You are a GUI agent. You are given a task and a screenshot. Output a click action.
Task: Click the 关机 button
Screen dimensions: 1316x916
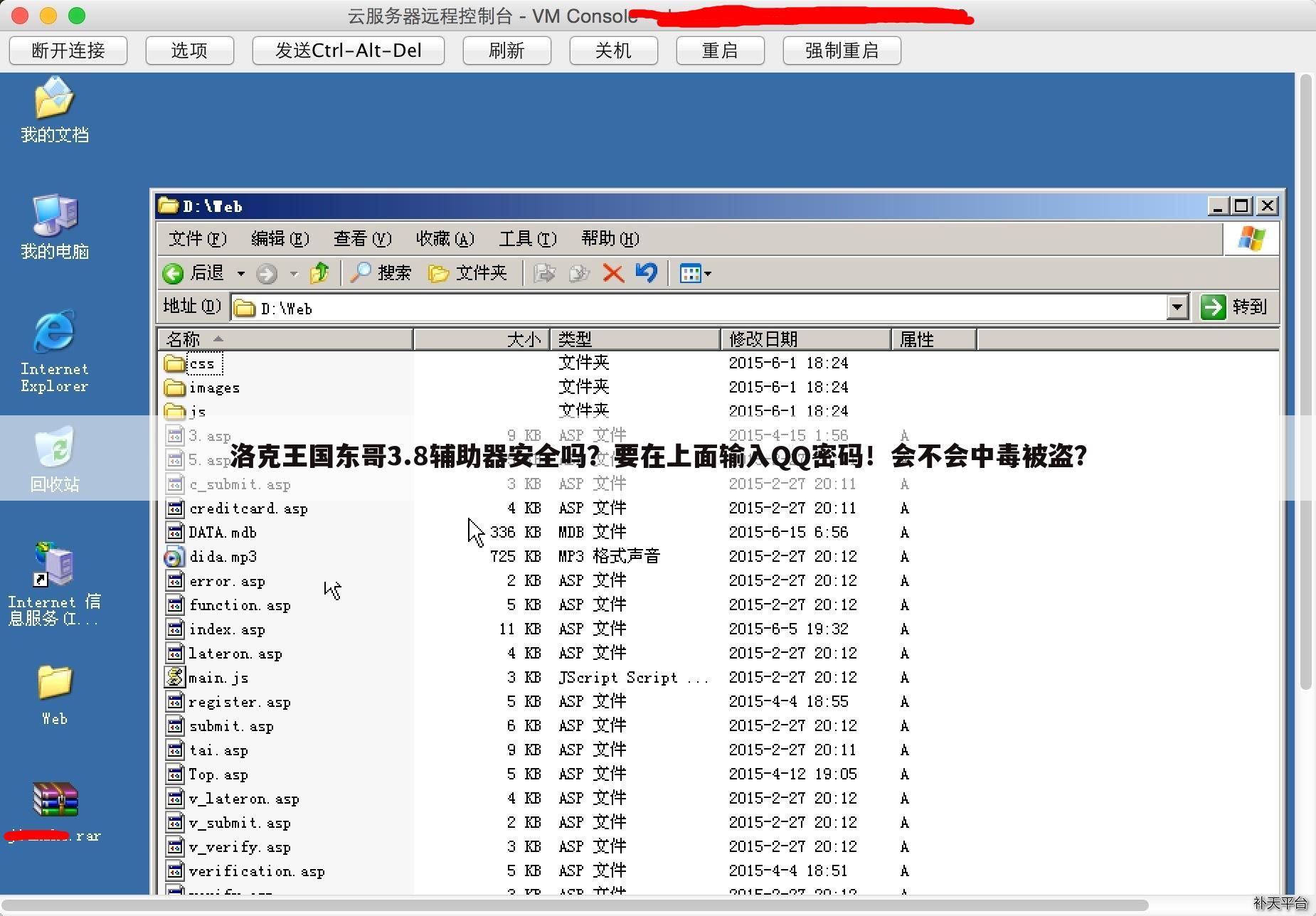click(x=613, y=50)
